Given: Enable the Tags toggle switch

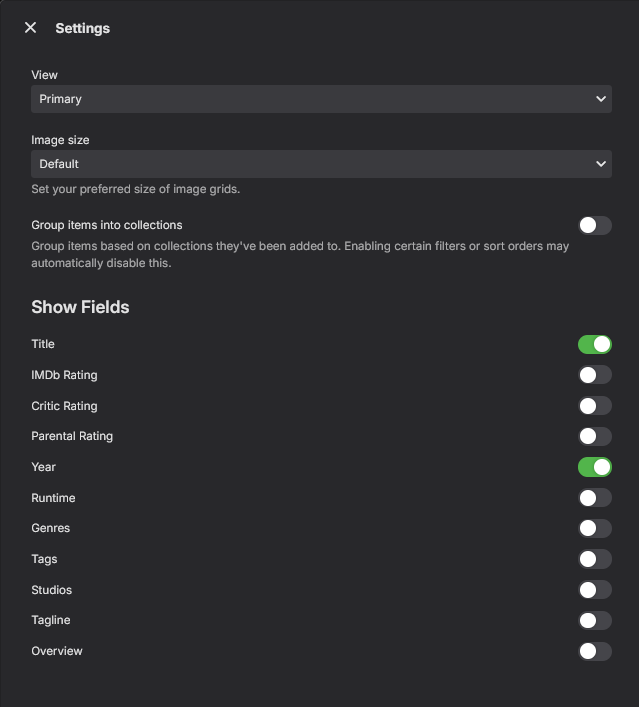Looking at the screenshot, I should pyautogui.click(x=594, y=559).
